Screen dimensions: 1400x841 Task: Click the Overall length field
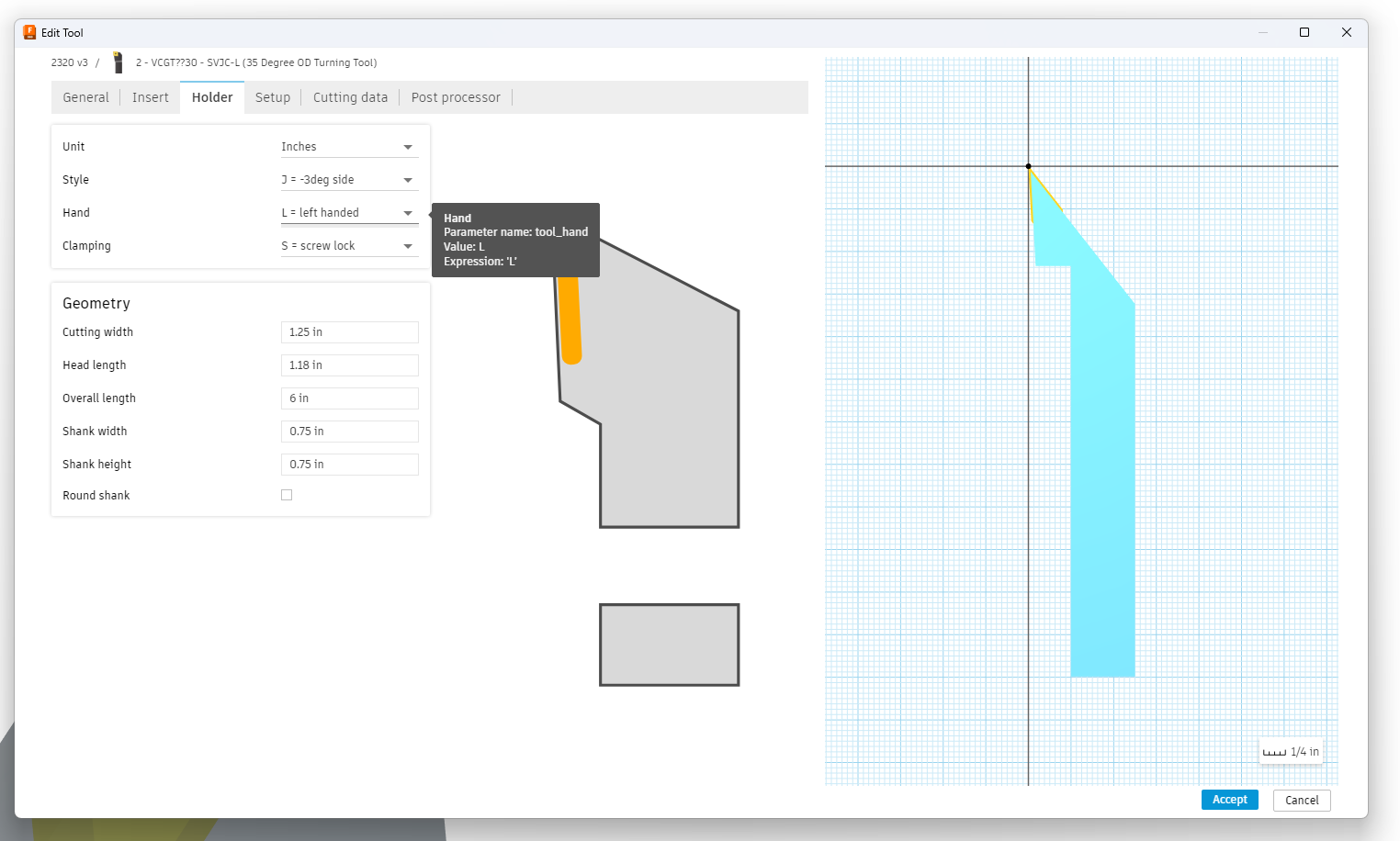point(349,398)
